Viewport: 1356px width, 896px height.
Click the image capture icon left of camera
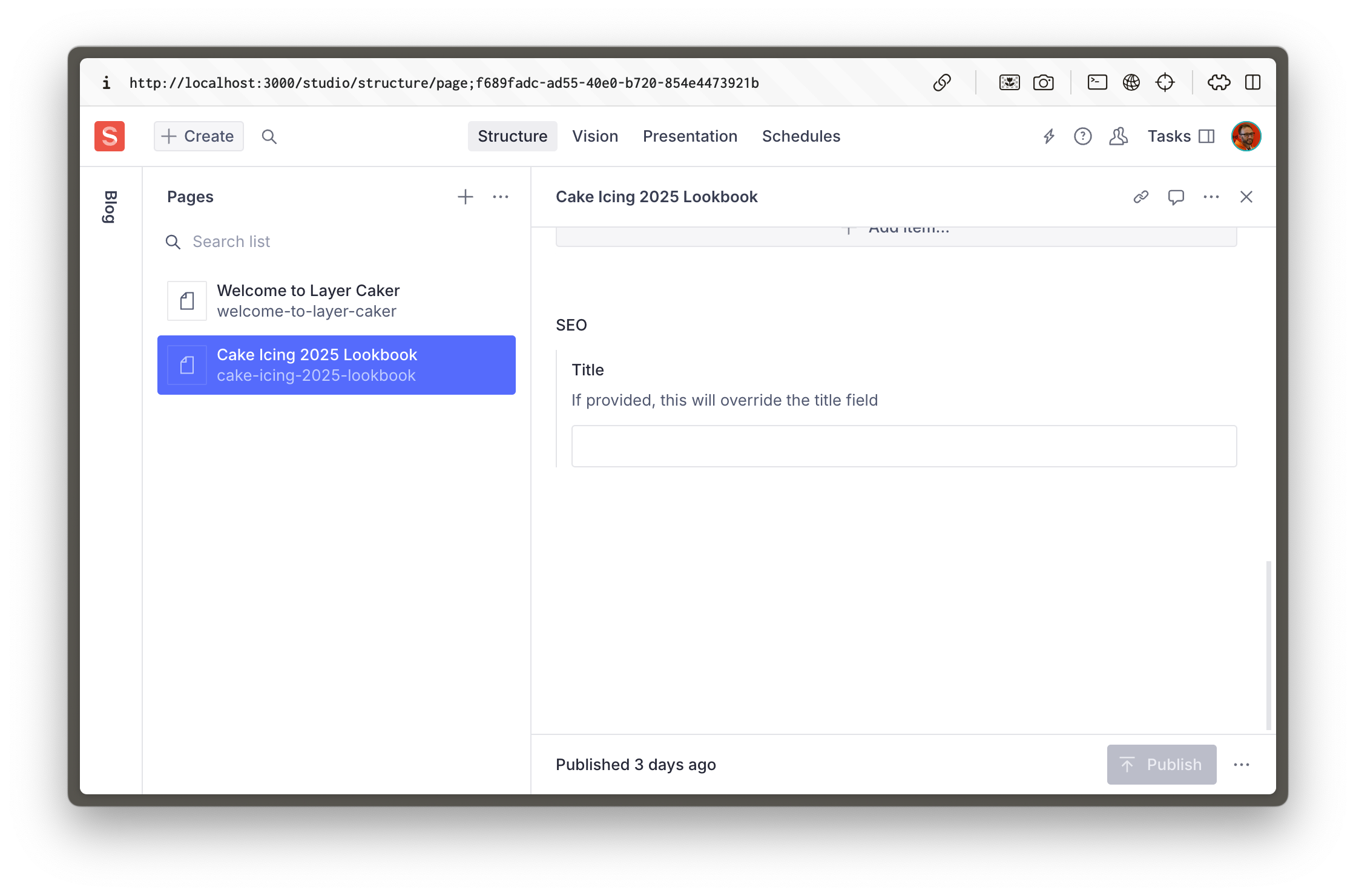pos(1009,82)
